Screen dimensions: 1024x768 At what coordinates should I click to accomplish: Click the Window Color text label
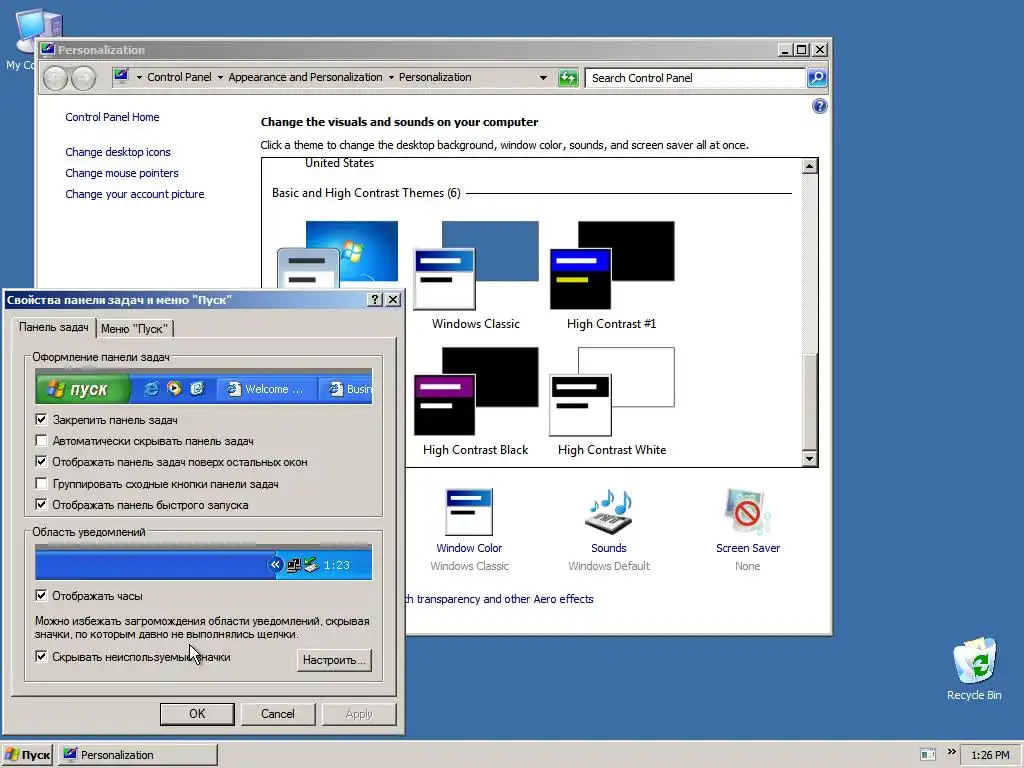pyautogui.click(x=469, y=548)
